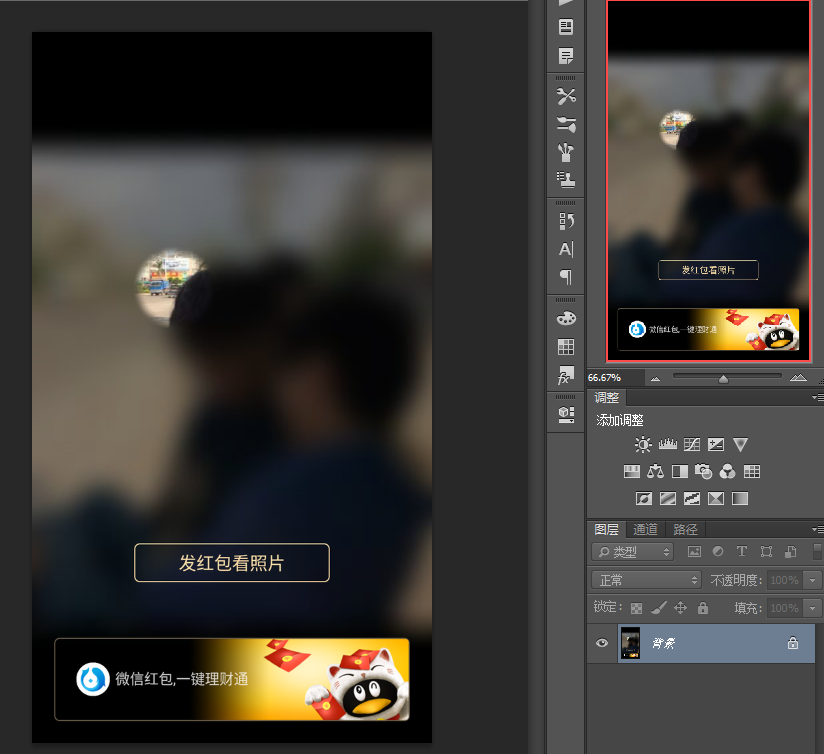The image size is (824, 754).
Task: Add a Levels adjustment
Action: pos(667,445)
